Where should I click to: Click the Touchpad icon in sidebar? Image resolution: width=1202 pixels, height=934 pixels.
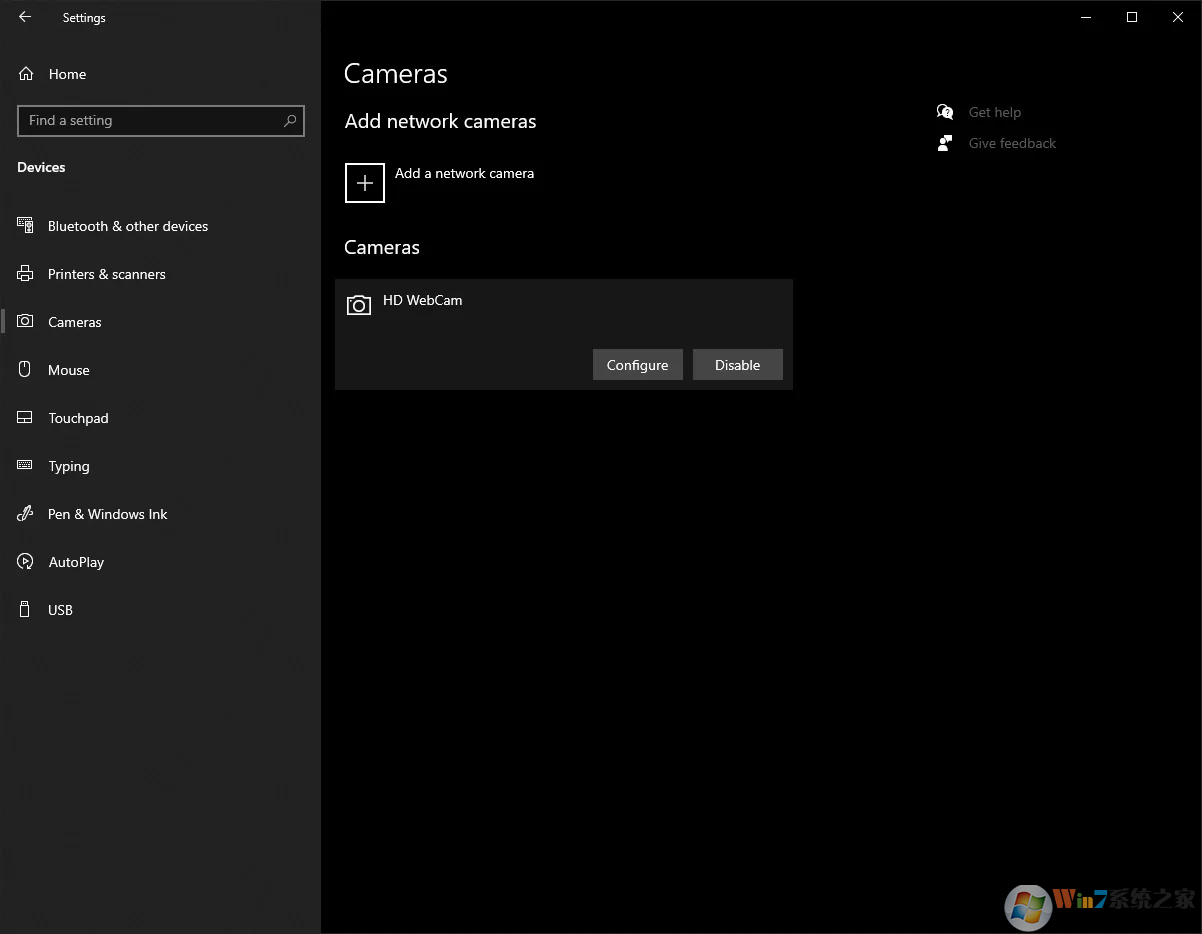coord(25,418)
